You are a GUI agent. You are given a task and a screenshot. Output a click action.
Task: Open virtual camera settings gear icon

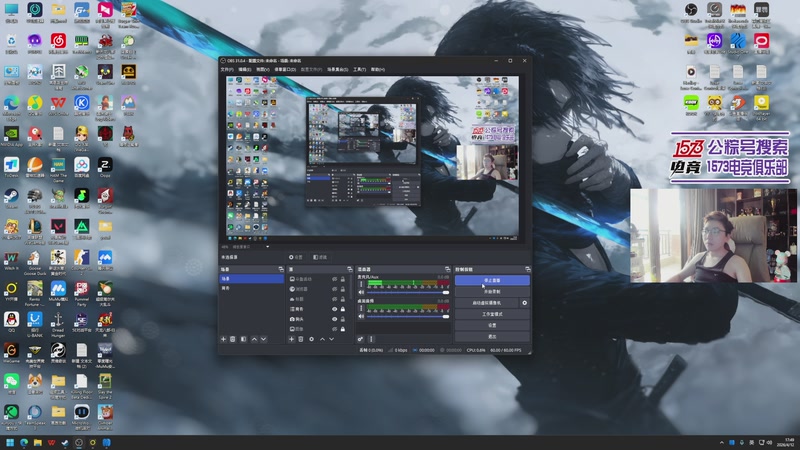pos(524,303)
